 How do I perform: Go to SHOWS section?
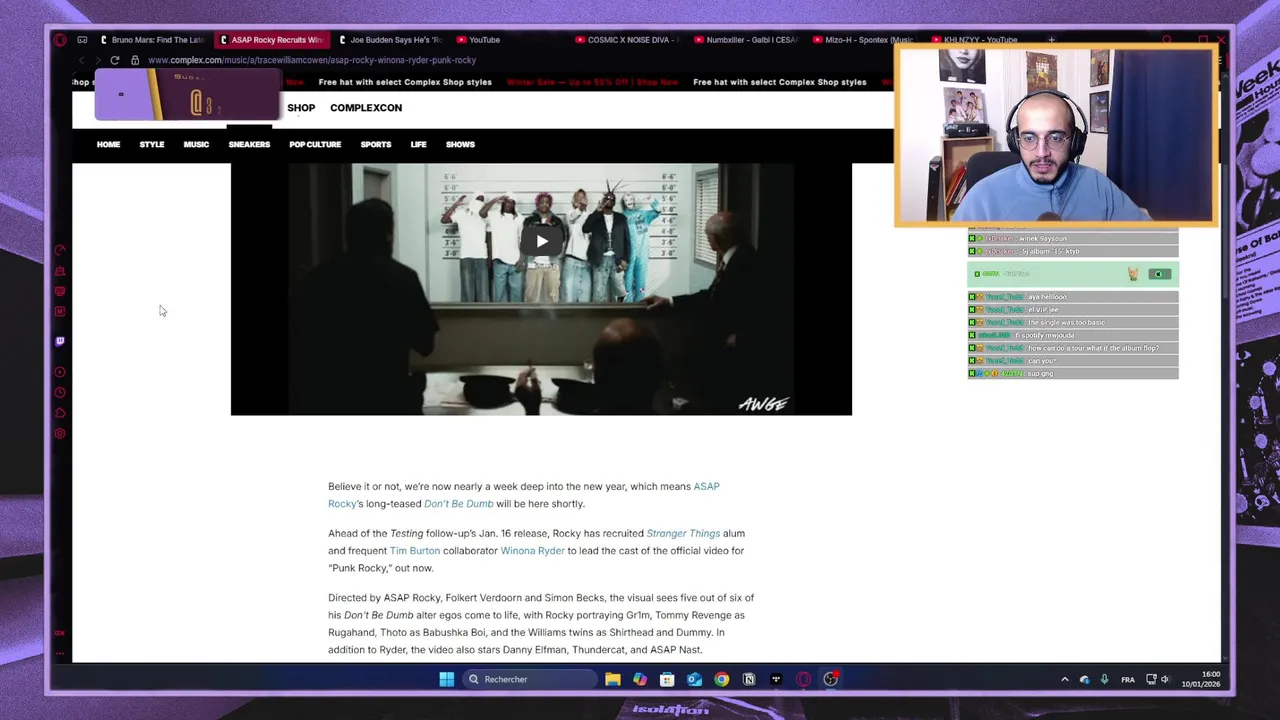[x=460, y=144]
